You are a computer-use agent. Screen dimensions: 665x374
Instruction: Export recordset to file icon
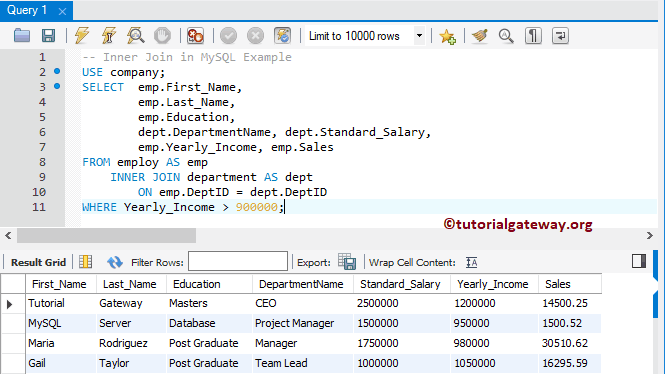click(x=347, y=262)
